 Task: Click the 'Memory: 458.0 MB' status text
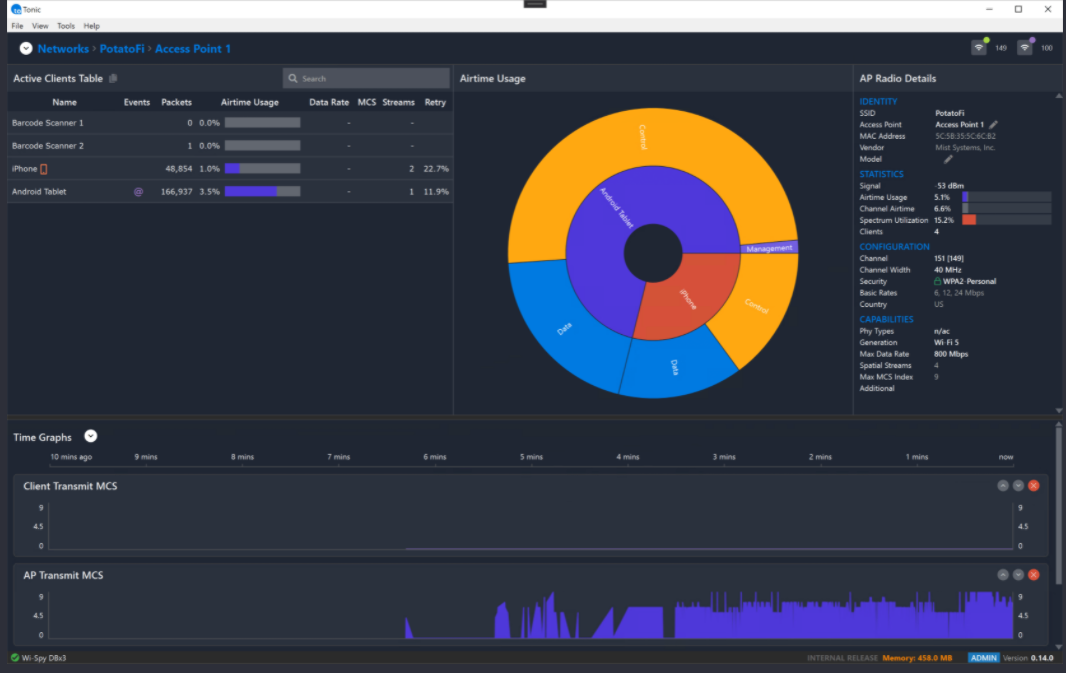(x=917, y=658)
